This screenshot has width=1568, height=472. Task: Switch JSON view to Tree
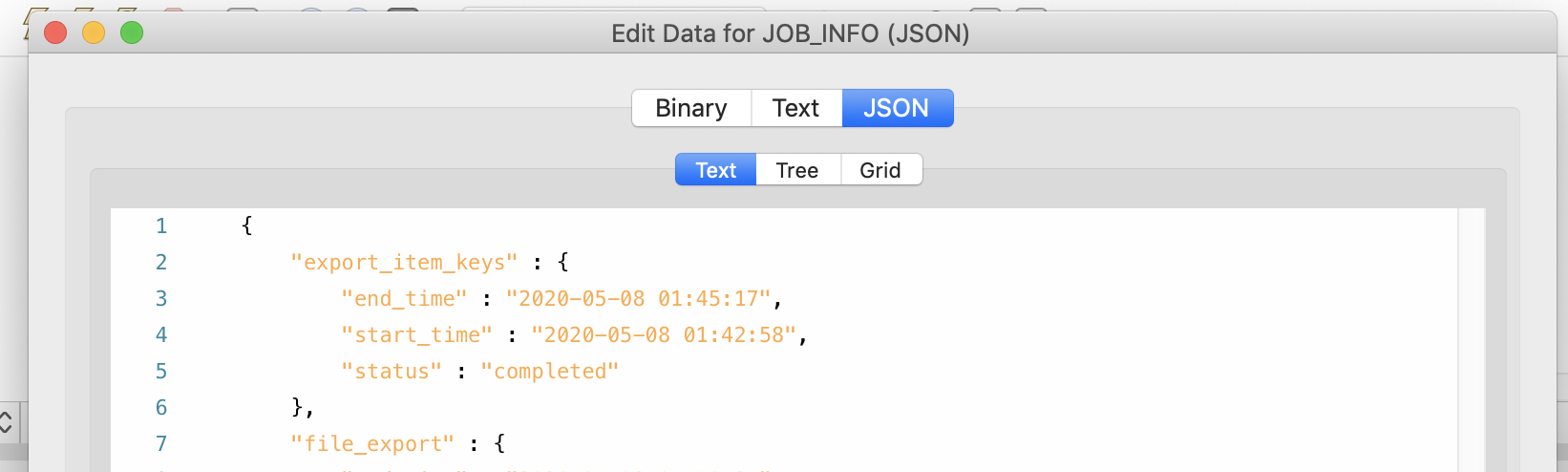tap(796, 170)
